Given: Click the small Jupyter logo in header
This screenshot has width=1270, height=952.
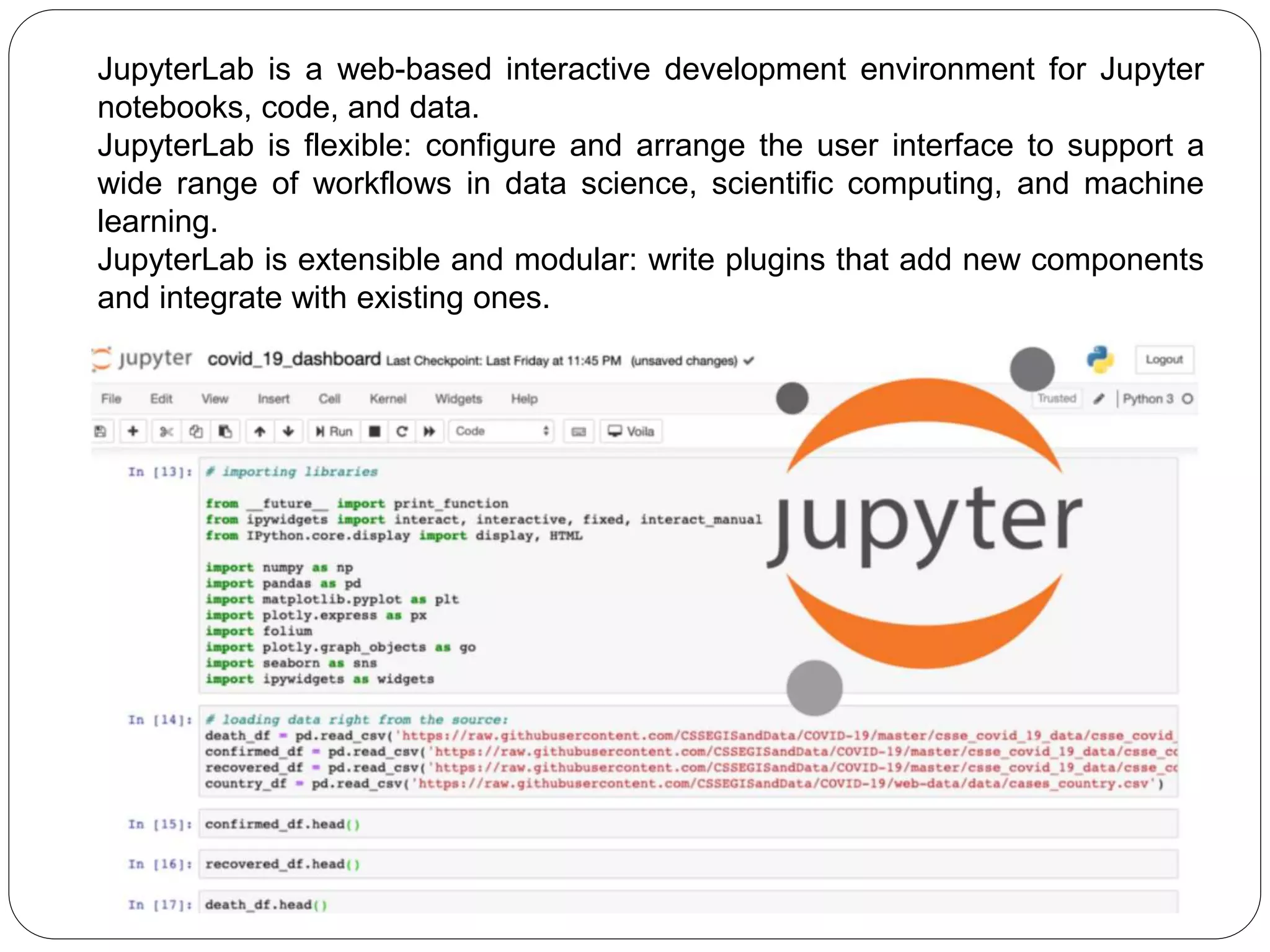Looking at the screenshot, I should (142, 359).
